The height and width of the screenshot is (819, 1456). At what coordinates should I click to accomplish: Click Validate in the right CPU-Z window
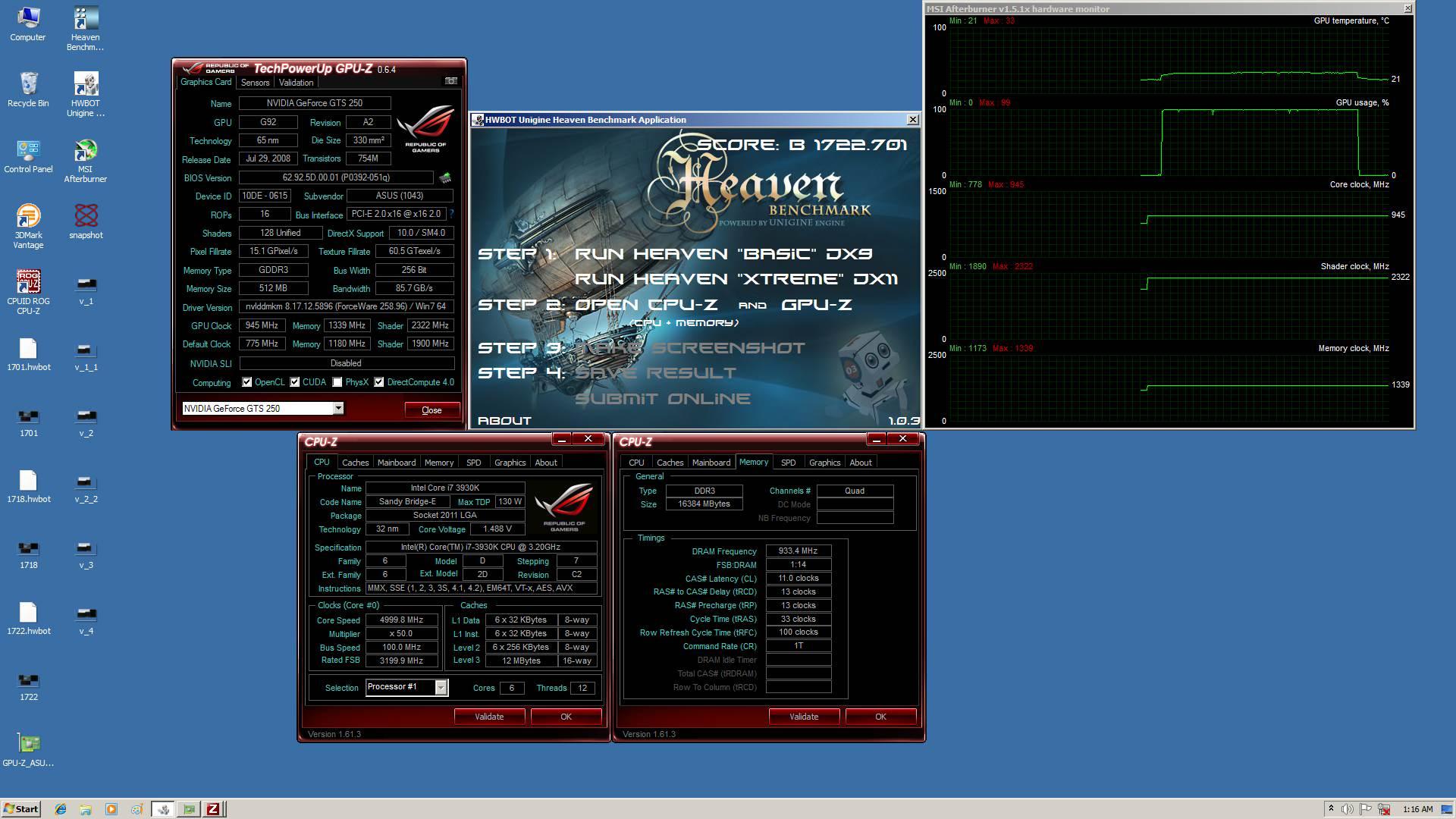[x=804, y=717]
